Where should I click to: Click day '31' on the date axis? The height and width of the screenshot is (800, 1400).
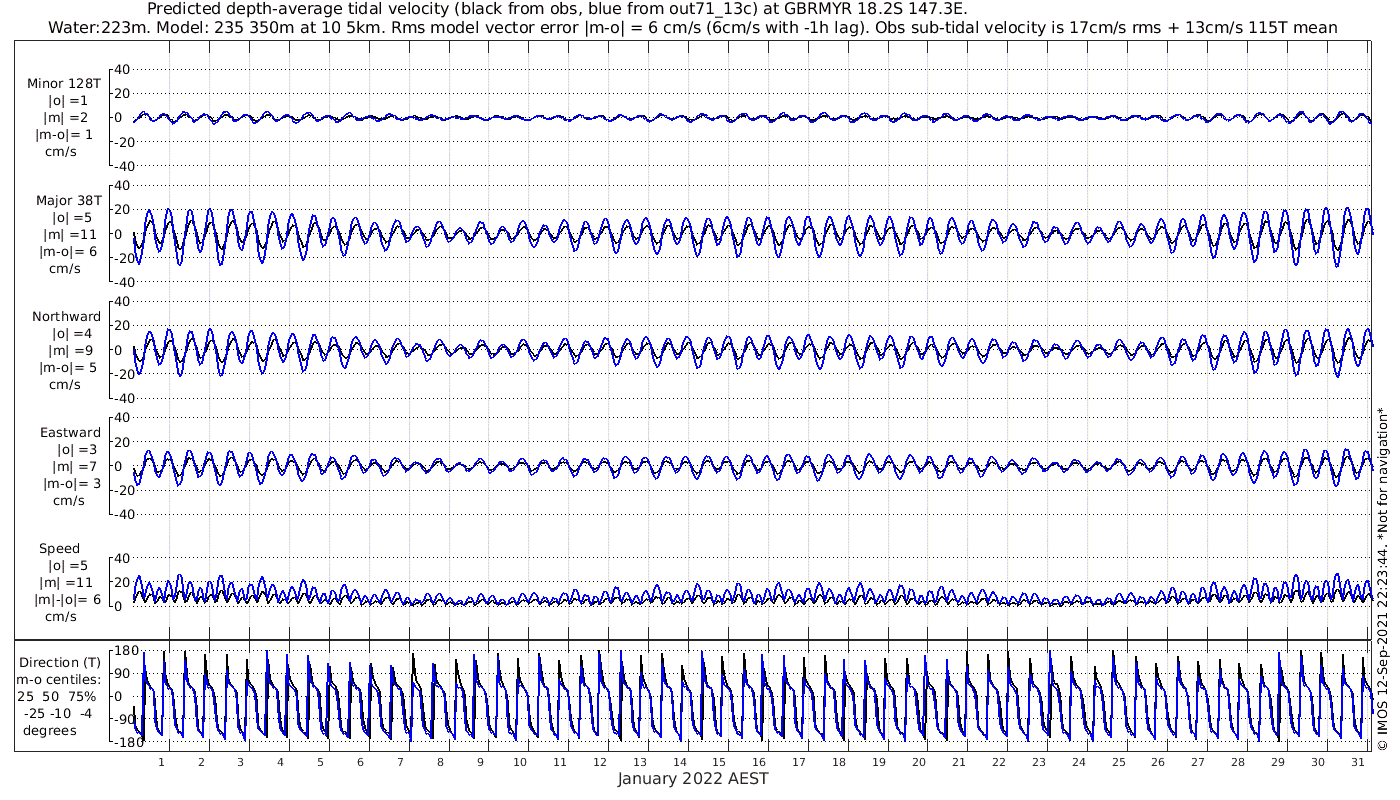[1357, 762]
